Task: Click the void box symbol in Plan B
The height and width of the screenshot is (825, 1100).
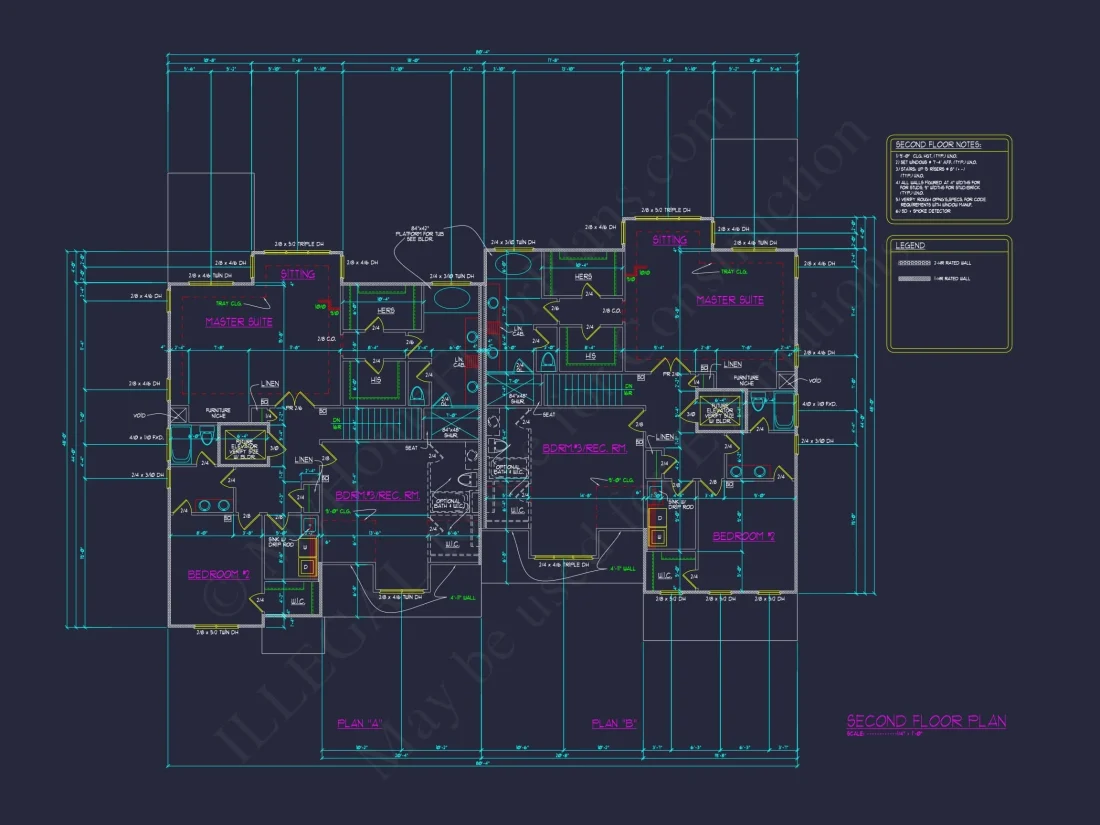Action: pos(787,381)
